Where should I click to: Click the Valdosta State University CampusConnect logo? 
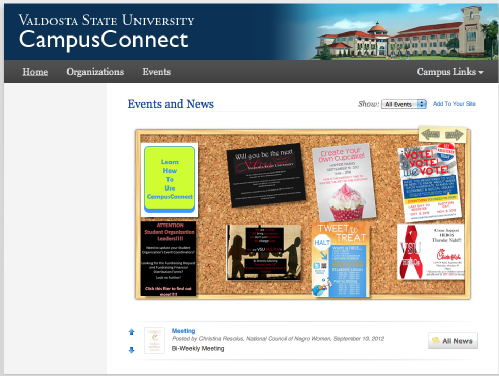(x=106, y=32)
